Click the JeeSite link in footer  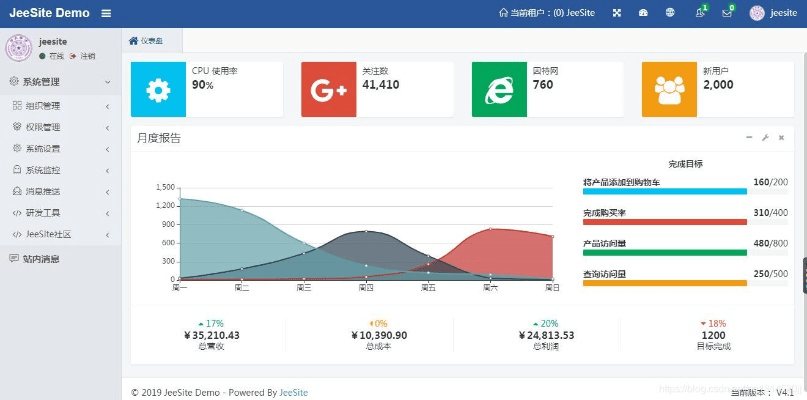[x=293, y=392]
